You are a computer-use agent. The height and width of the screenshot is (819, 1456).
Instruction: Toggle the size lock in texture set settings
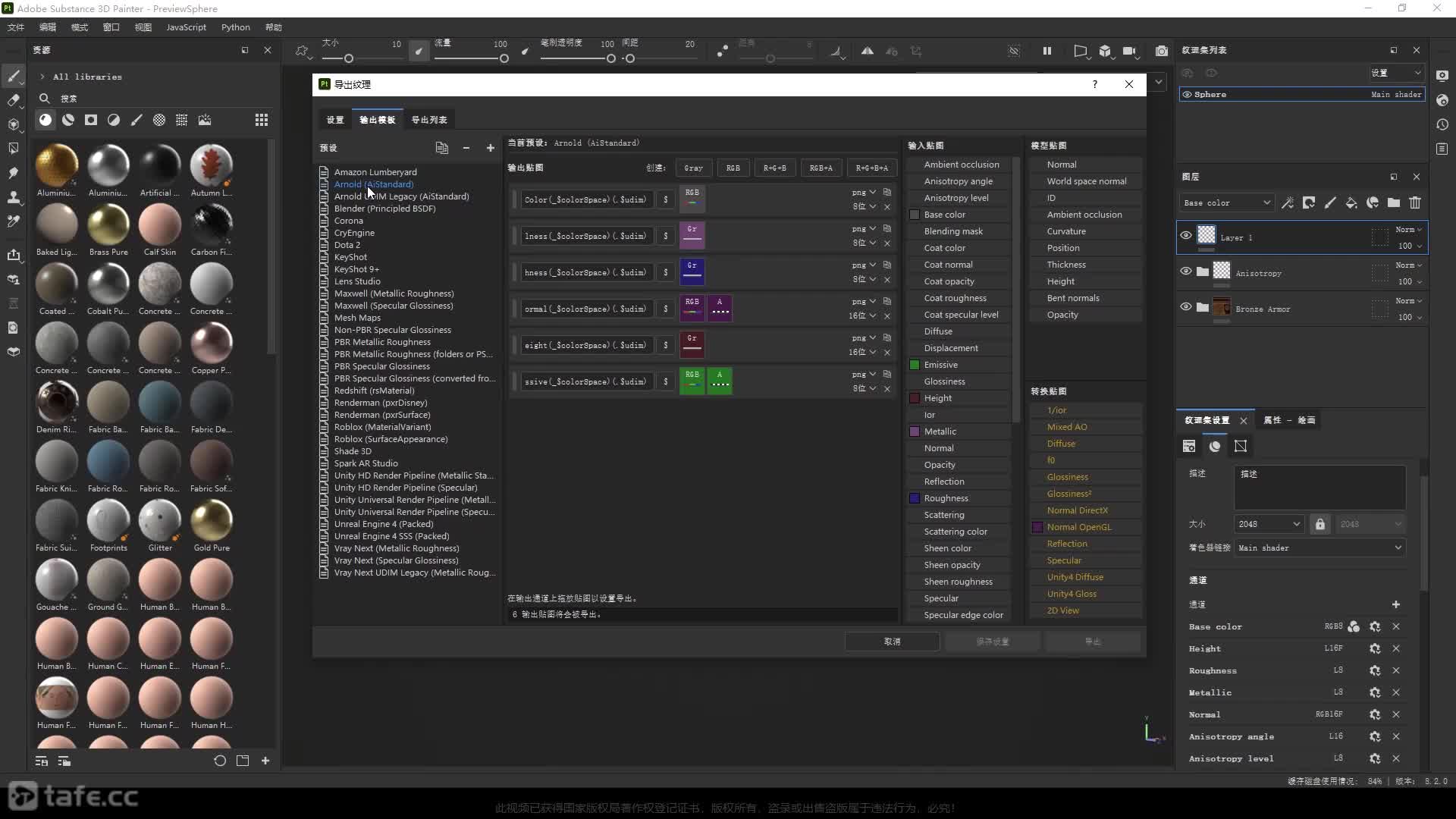[1320, 524]
